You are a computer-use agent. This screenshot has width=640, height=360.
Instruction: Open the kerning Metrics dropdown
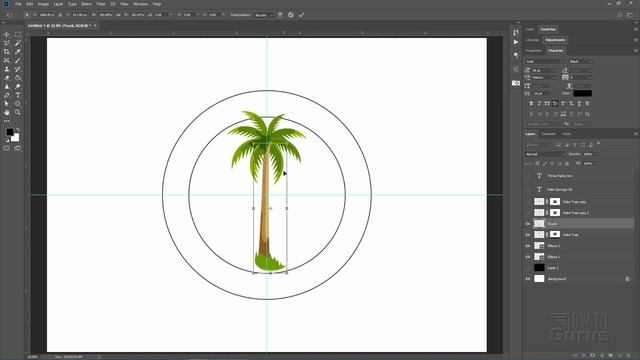pos(544,78)
